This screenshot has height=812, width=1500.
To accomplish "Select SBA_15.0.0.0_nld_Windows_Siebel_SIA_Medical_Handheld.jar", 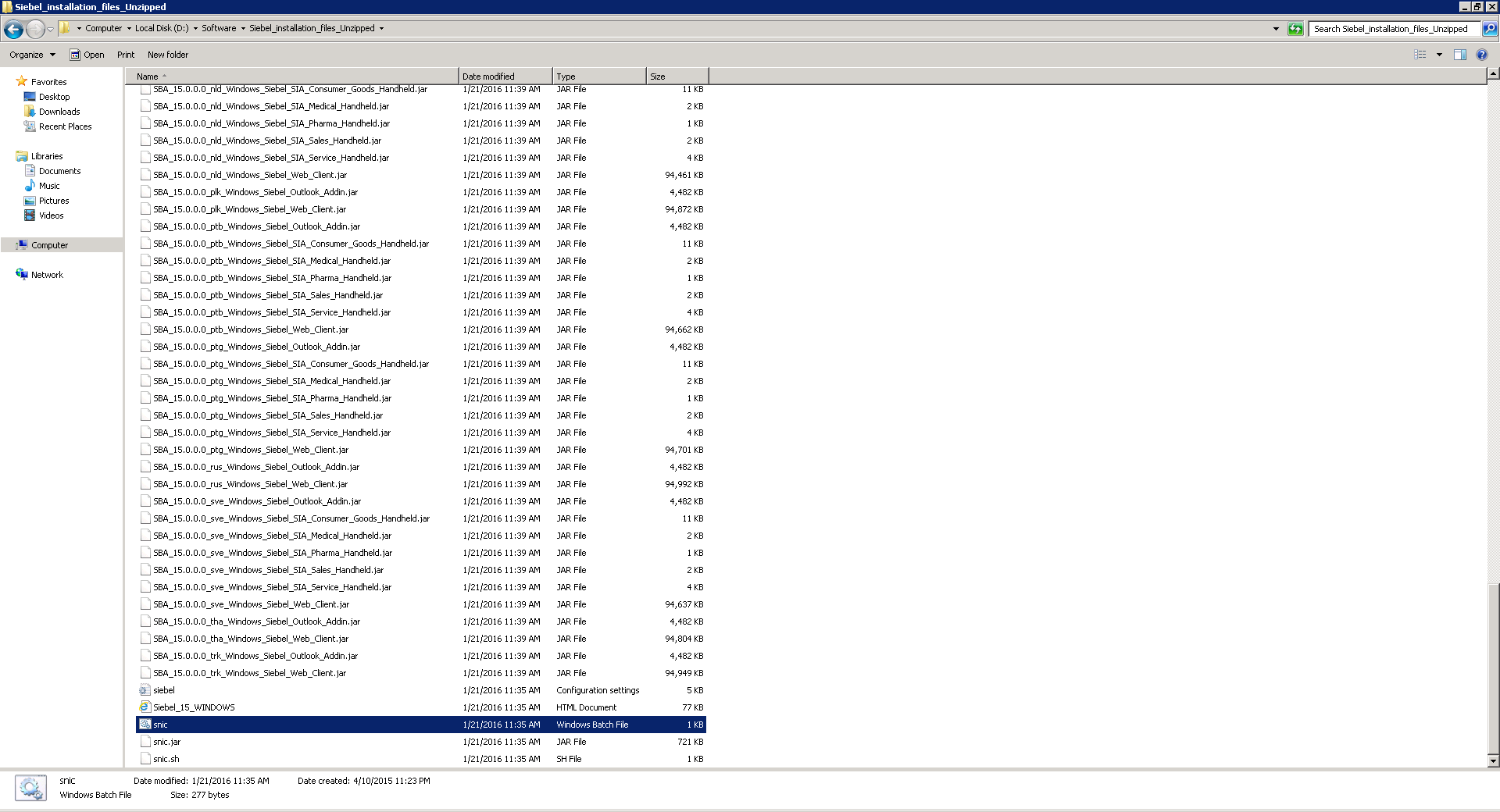I will 271,106.
